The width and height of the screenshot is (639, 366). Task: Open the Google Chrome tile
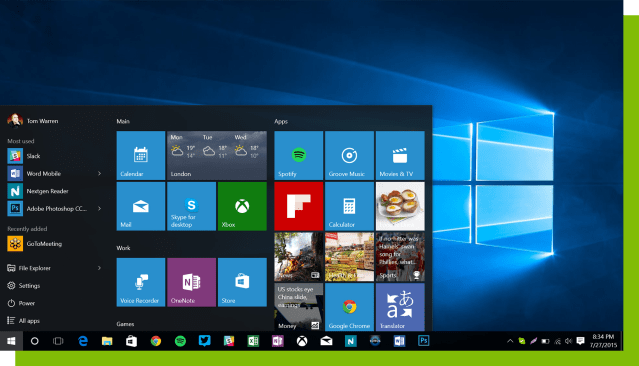pyautogui.click(x=349, y=307)
